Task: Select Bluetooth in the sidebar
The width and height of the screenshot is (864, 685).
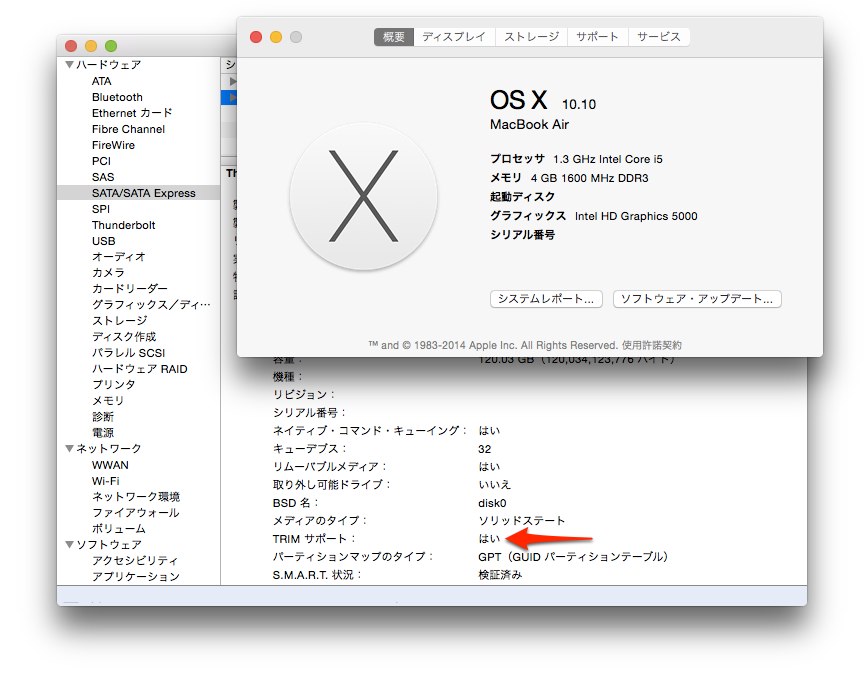Action: [x=117, y=97]
